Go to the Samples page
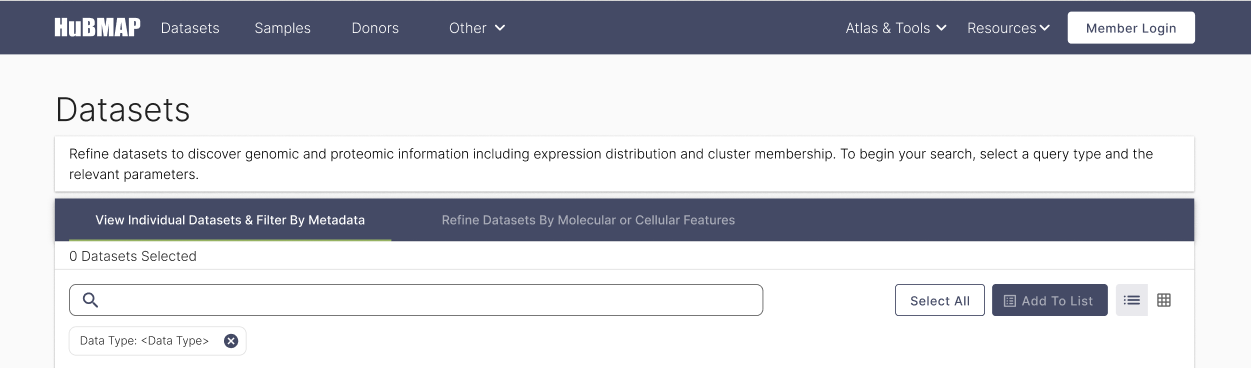Viewport: 1251px width, 368px height. 283,28
